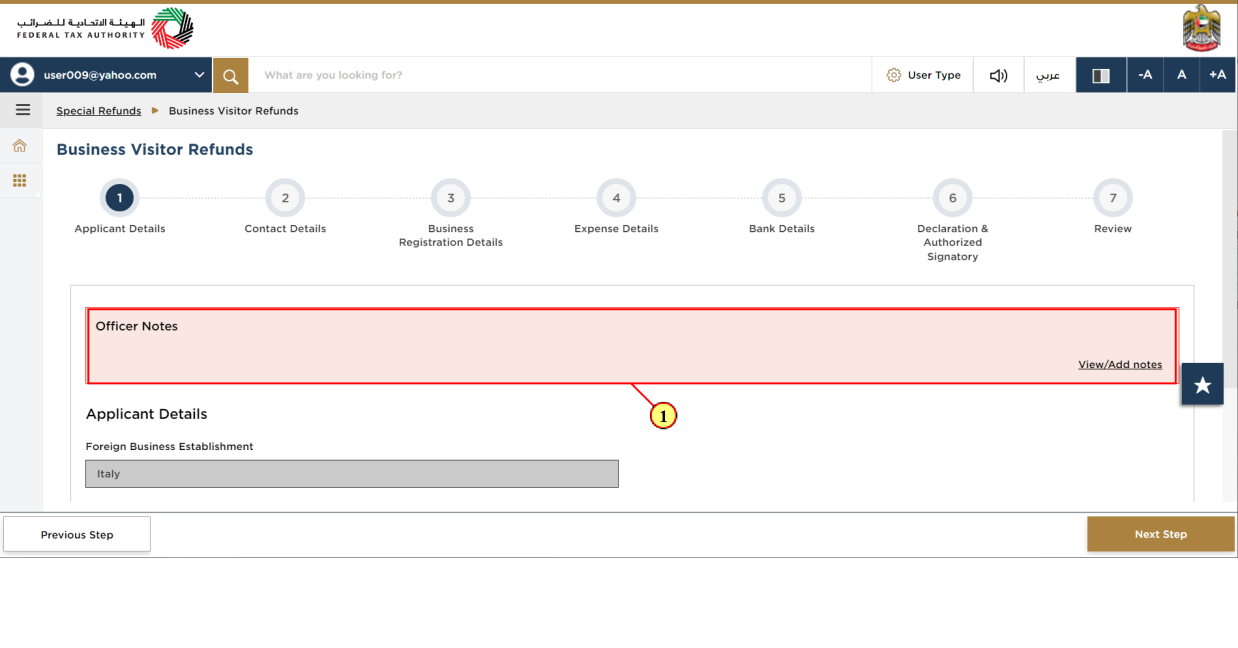Click the search magnifier icon

pyautogui.click(x=230, y=75)
